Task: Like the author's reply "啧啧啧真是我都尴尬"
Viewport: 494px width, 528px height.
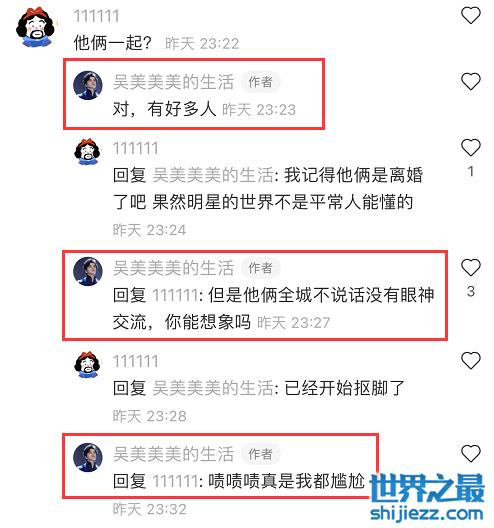Action: click(470, 453)
